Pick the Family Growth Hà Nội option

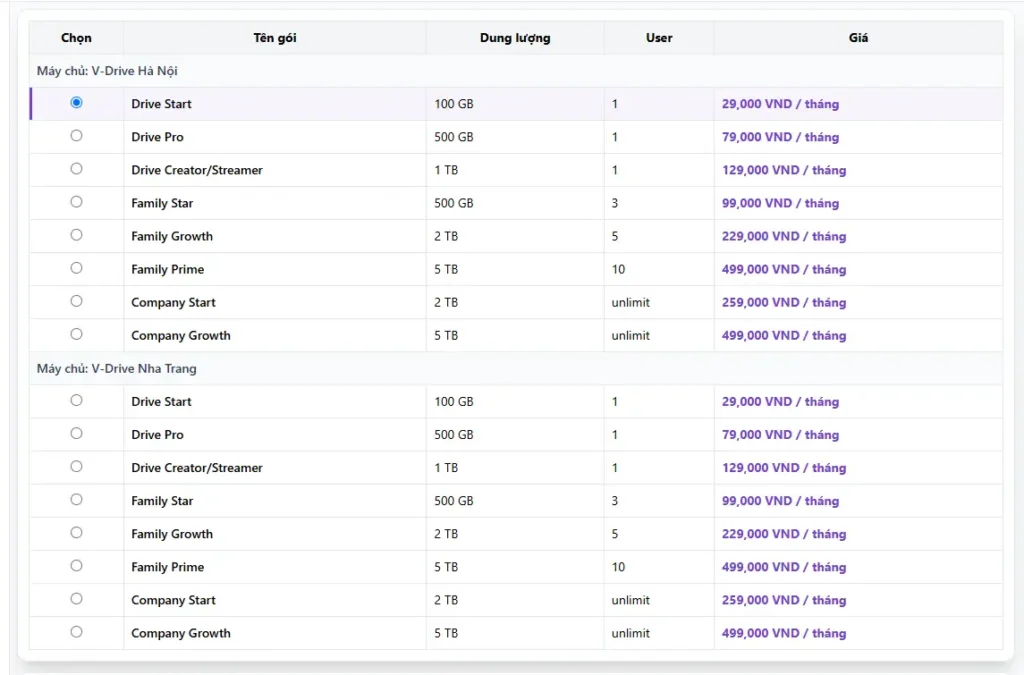[x=76, y=235]
